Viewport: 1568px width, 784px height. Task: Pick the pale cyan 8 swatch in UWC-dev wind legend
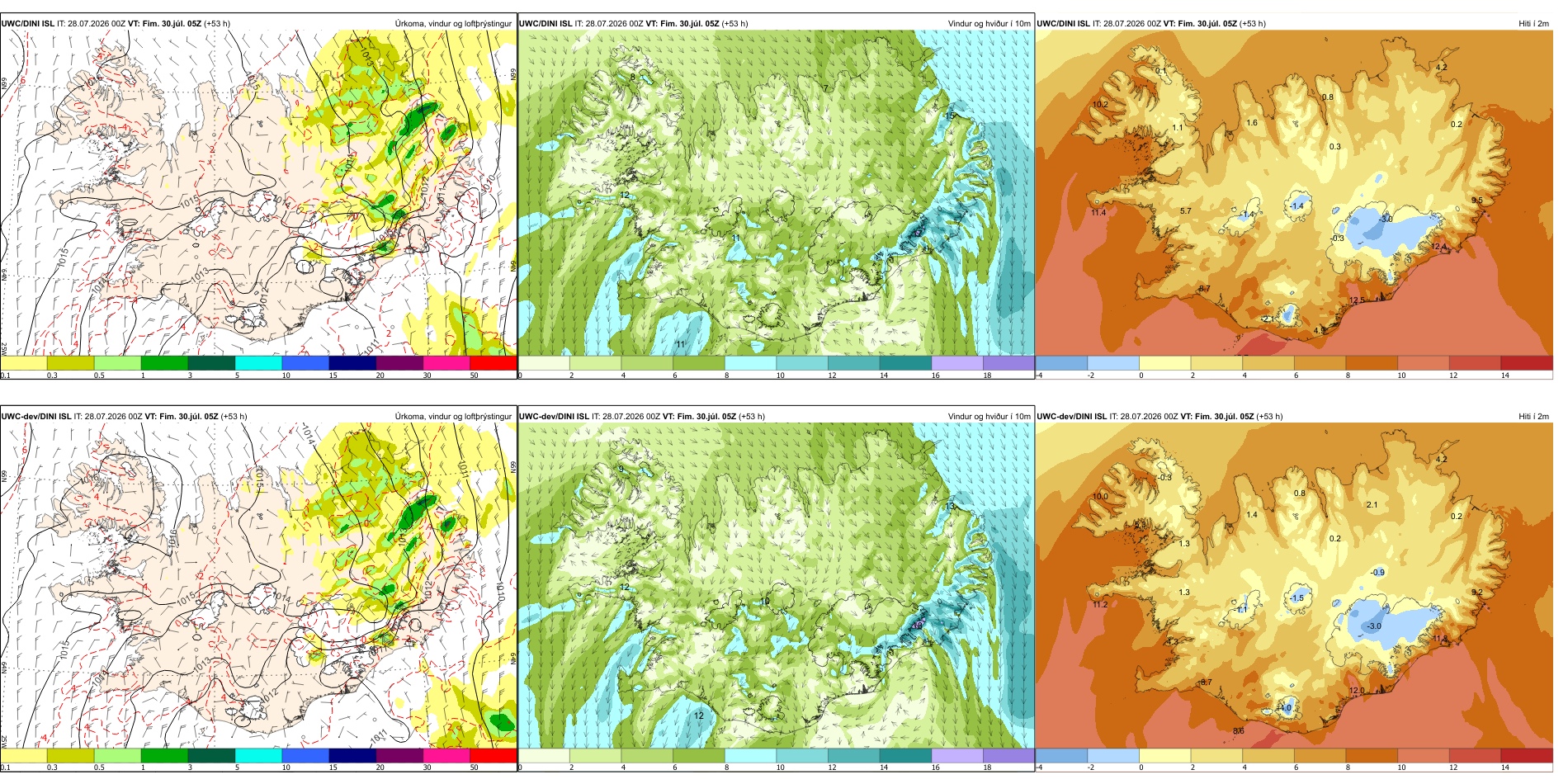click(750, 756)
